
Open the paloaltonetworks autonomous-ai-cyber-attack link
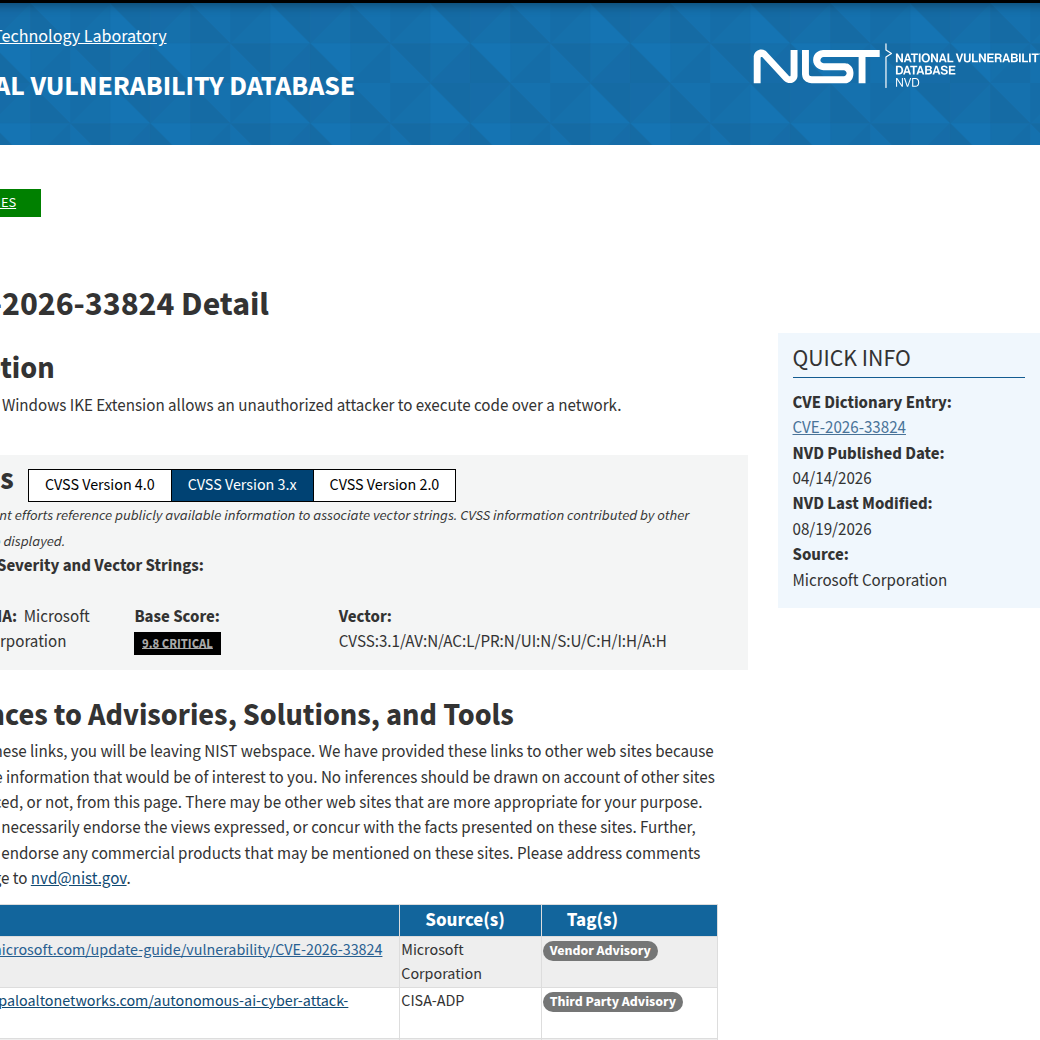(174, 1001)
